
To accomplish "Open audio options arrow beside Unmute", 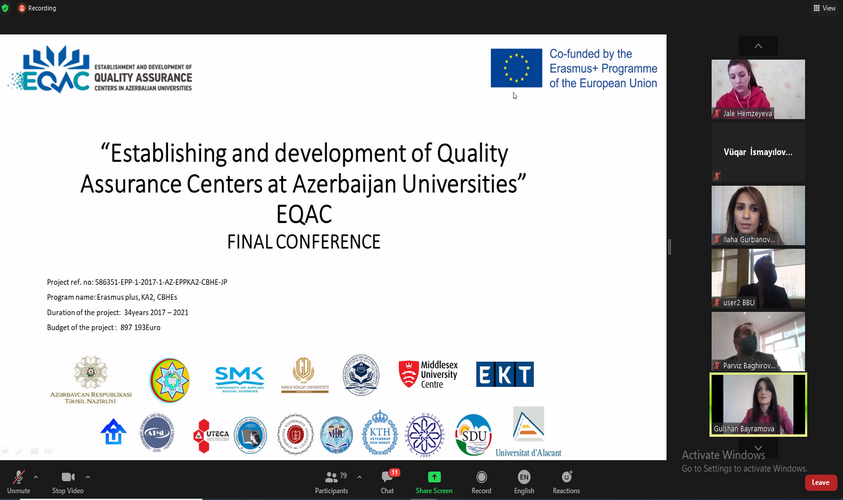I will pos(37,477).
